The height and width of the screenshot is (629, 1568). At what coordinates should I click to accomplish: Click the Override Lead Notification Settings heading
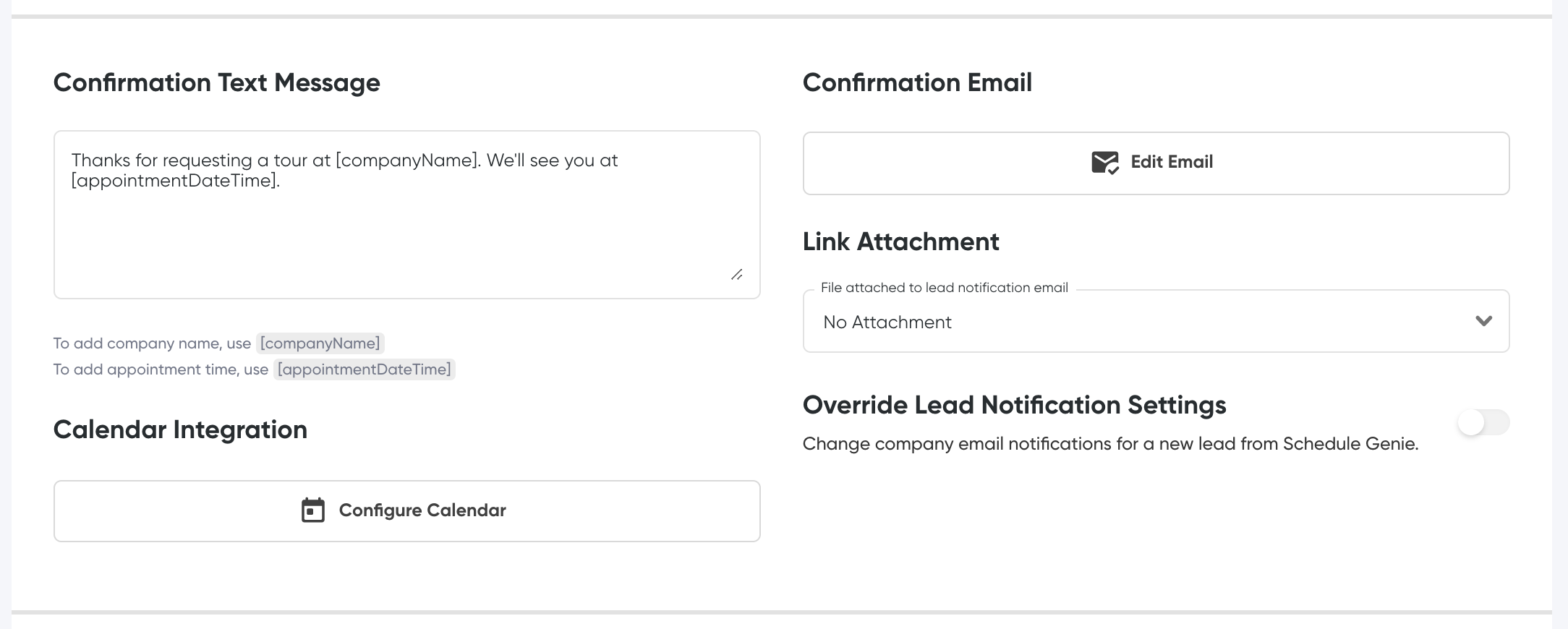point(1014,405)
